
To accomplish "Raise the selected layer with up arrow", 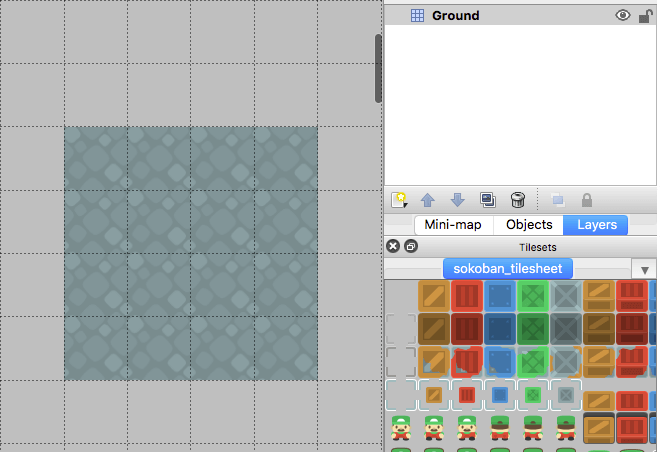I will point(428,200).
